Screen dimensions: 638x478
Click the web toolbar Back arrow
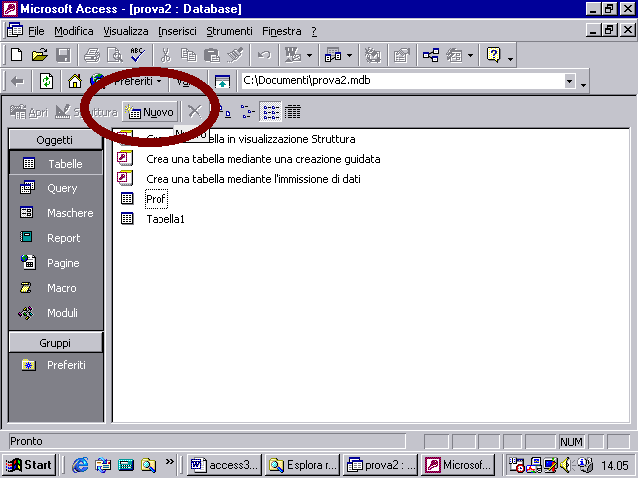pos(17,81)
